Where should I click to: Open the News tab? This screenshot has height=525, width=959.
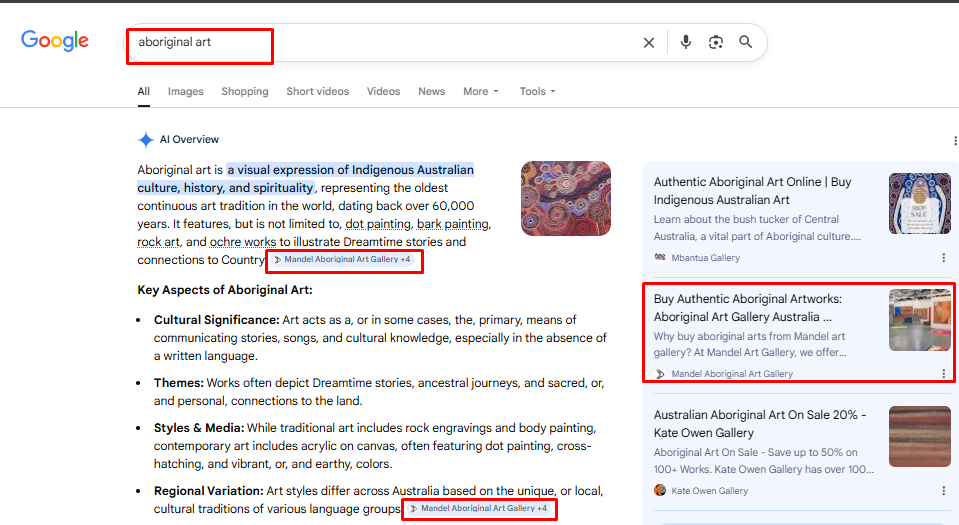(x=431, y=91)
